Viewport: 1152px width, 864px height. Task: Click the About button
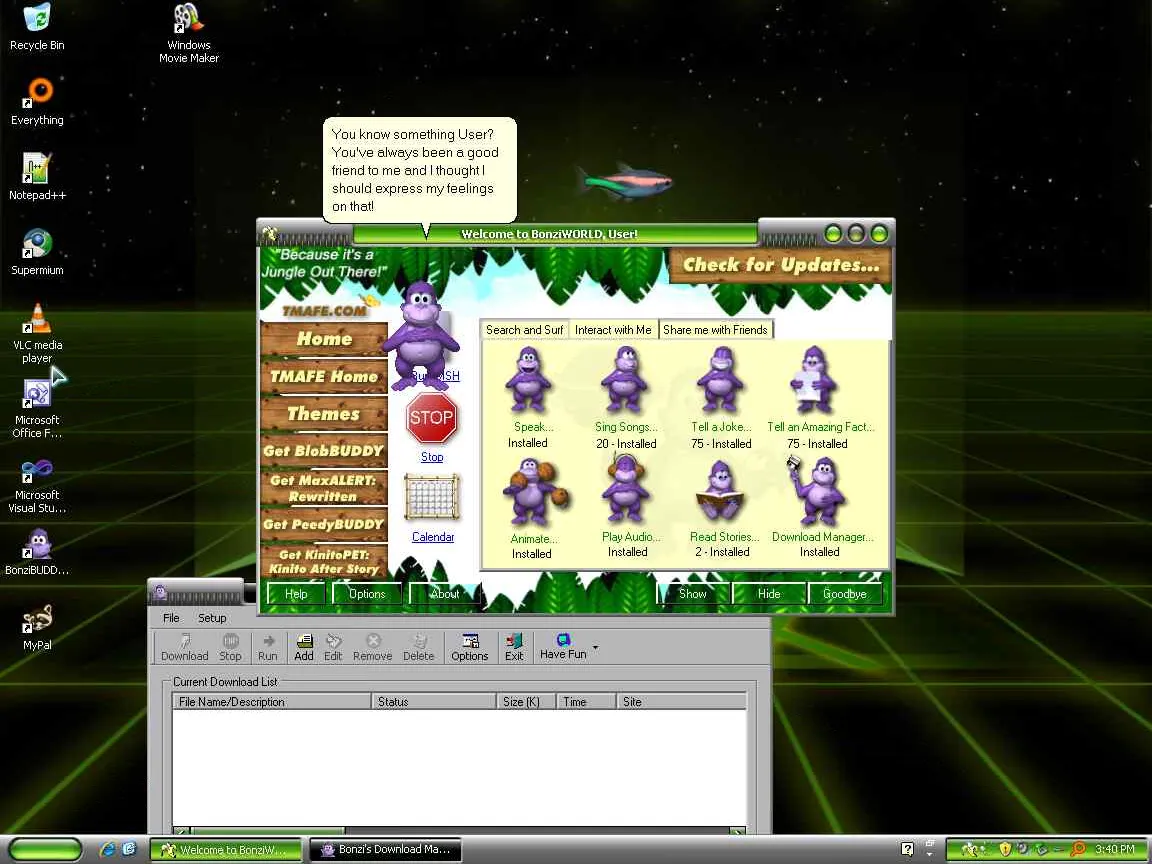(444, 594)
